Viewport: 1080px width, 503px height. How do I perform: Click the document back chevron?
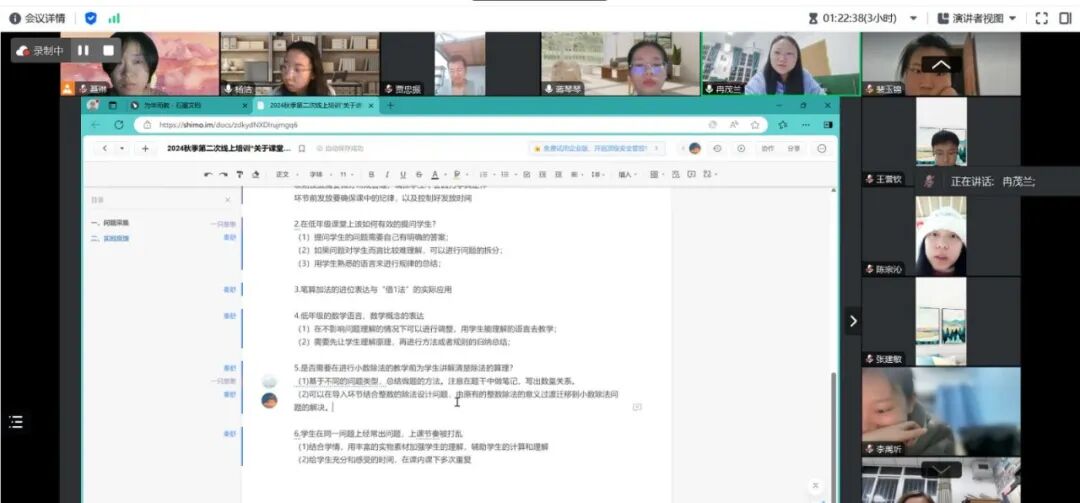(104, 148)
